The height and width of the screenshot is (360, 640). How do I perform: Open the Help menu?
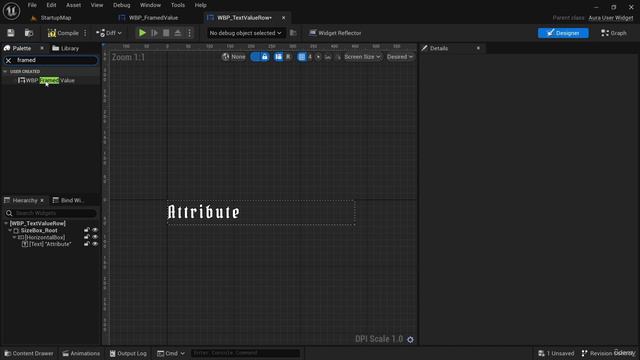point(200,5)
